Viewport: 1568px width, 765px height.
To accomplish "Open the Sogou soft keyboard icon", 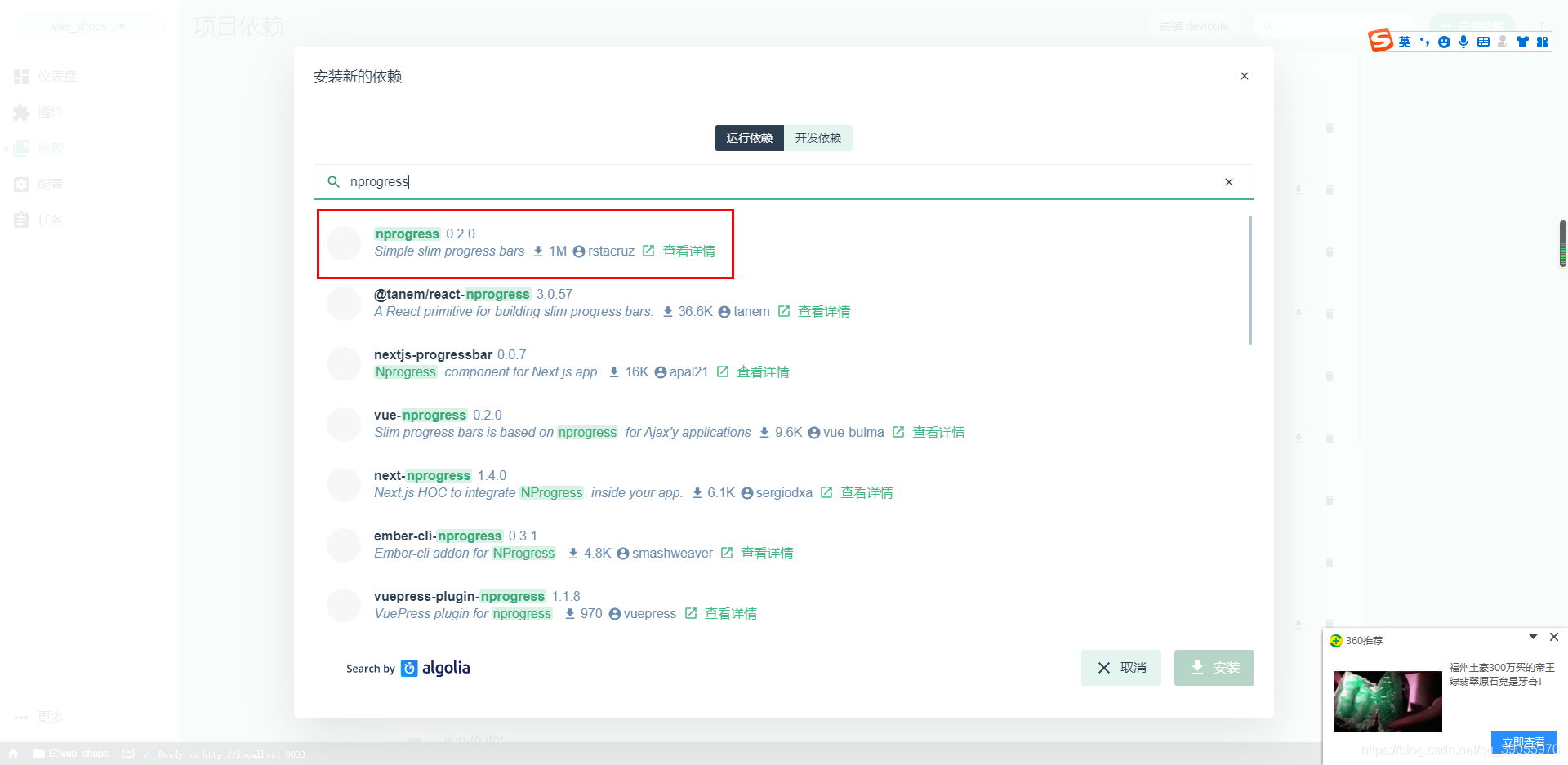I will [x=1483, y=42].
